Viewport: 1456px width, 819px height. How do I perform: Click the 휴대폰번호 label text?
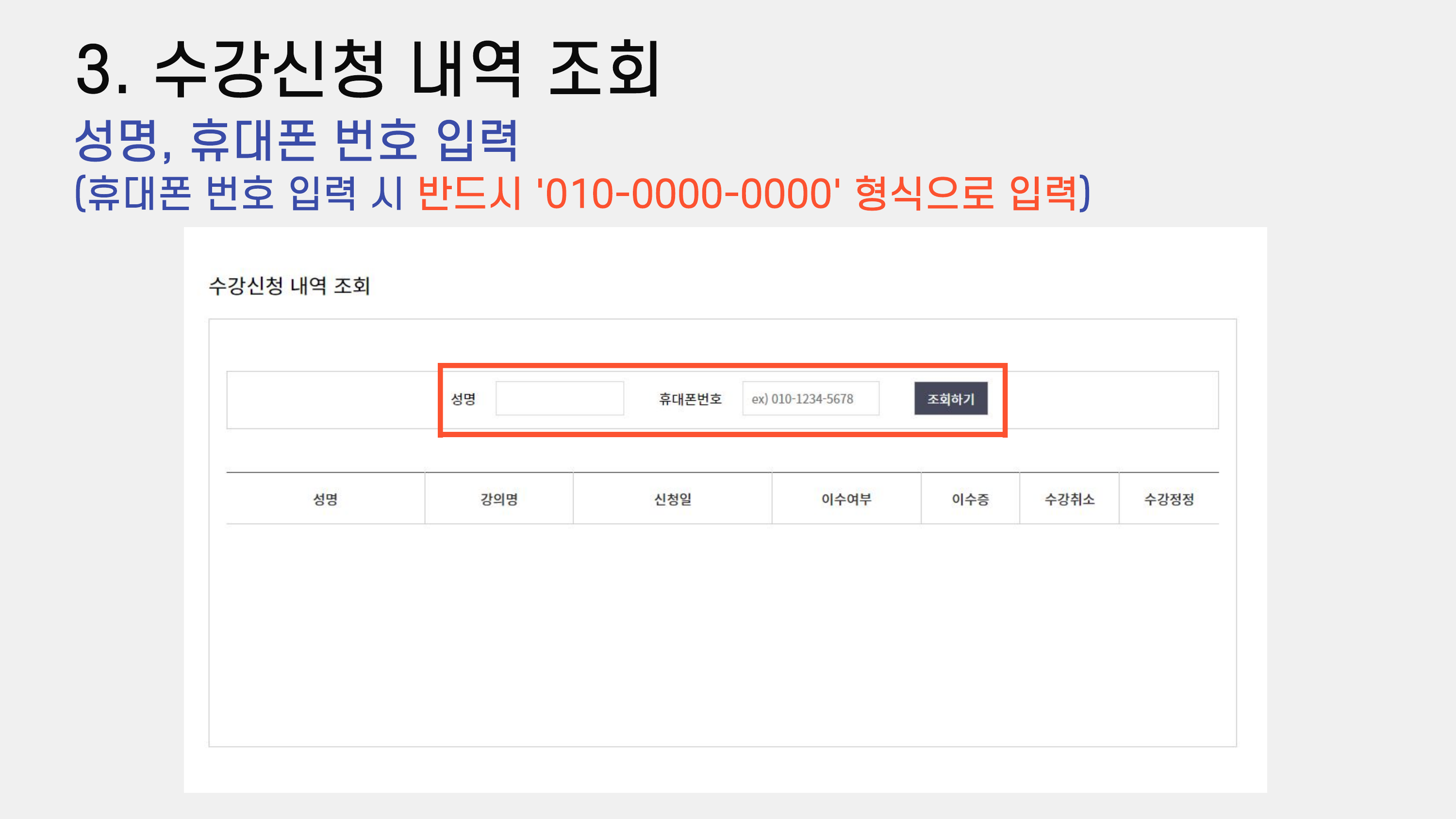tap(690, 399)
